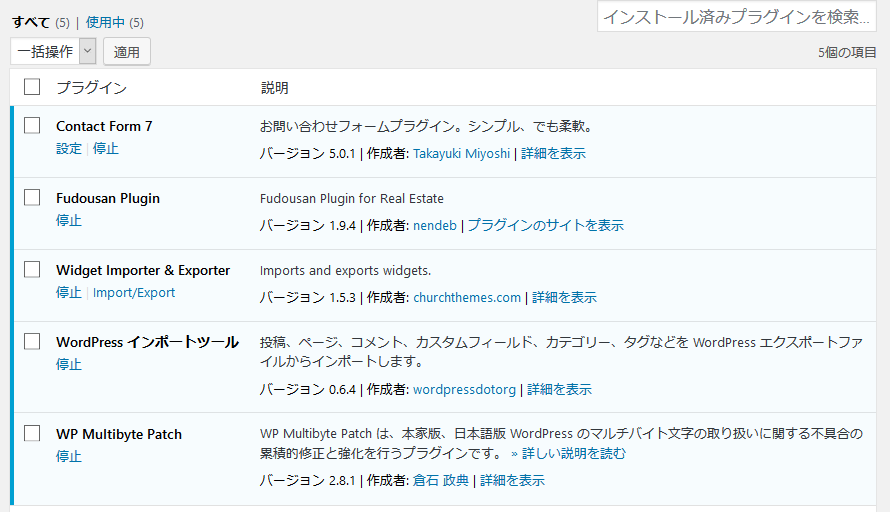The width and height of the screenshot is (890, 512).
Task: Open author link Takayuki Miyoshi
Action: tap(461, 154)
